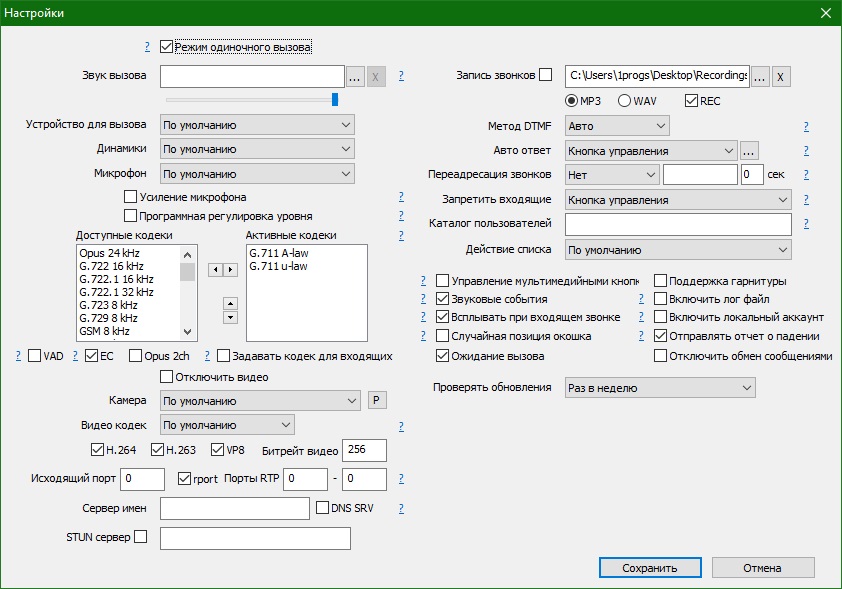Enable microphone amplification checkbox
Viewport: 842px width, 589px height.
tap(130, 197)
